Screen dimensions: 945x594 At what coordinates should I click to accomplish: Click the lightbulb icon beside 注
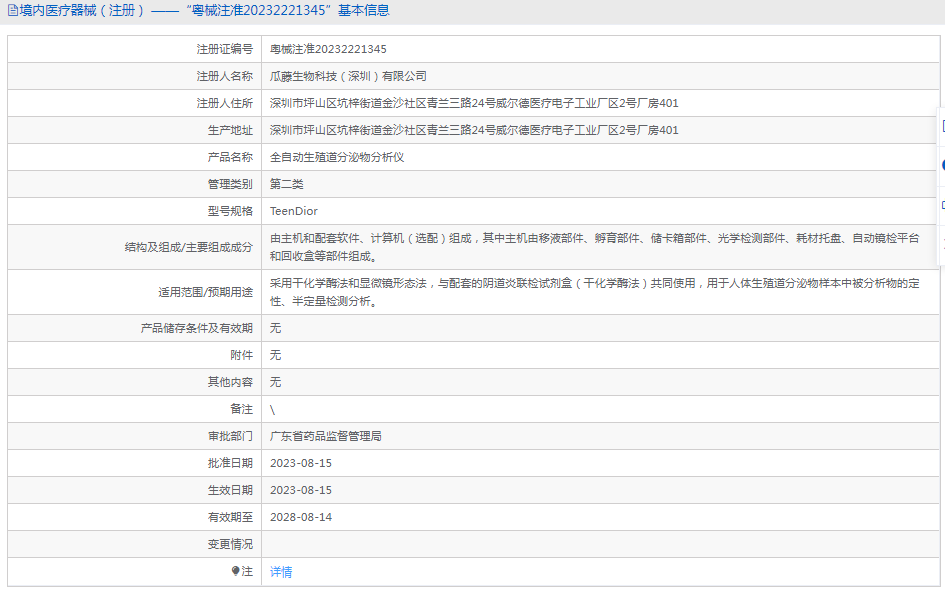236,571
